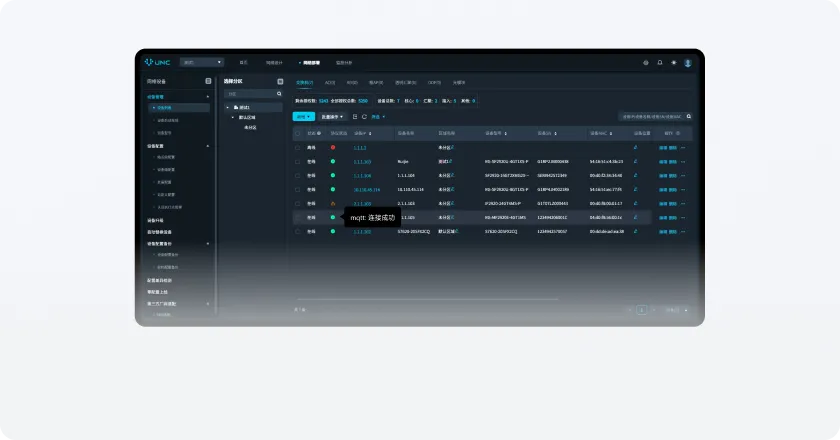Go to the first top navigation tab
The image size is (840, 440).
coord(244,63)
